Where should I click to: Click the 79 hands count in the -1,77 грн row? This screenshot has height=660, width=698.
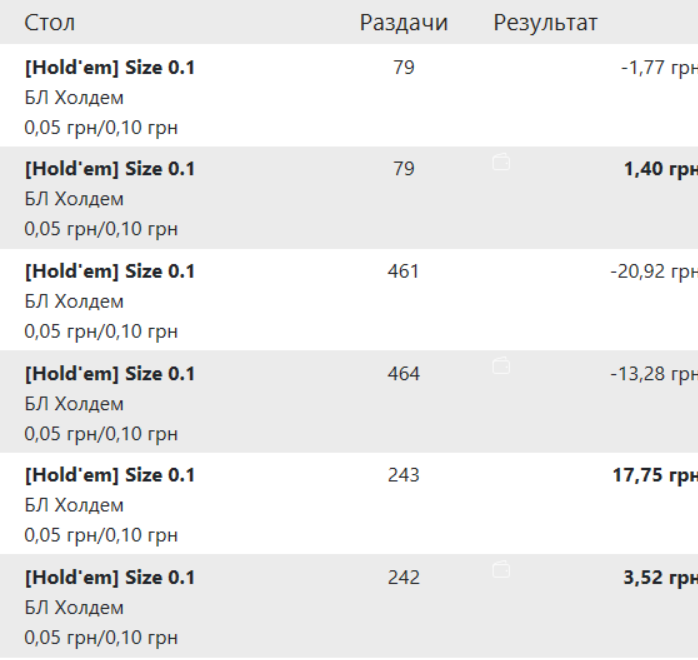point(404,68)
